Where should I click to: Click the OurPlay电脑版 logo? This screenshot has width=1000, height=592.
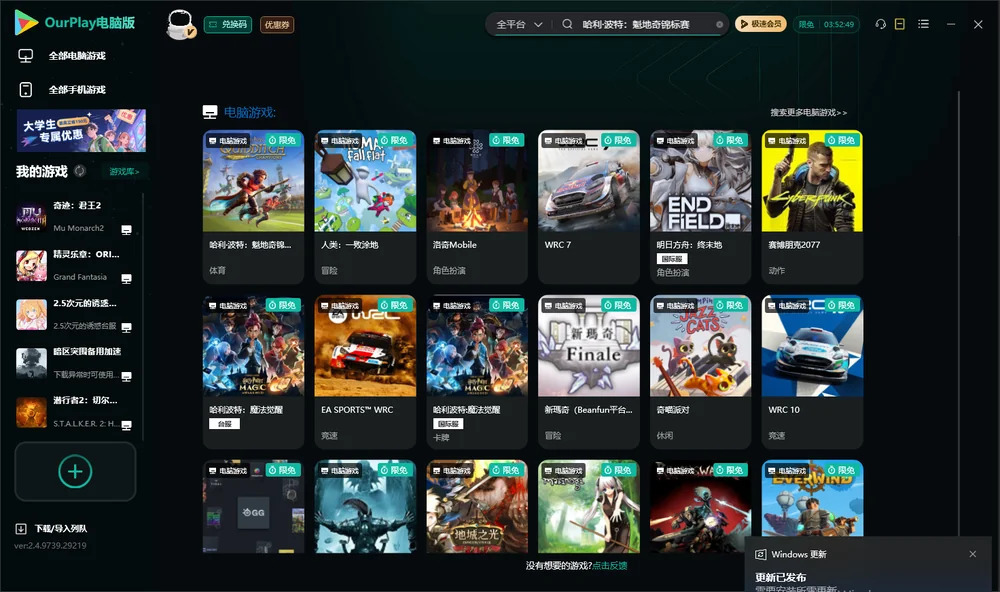point(75,22)
